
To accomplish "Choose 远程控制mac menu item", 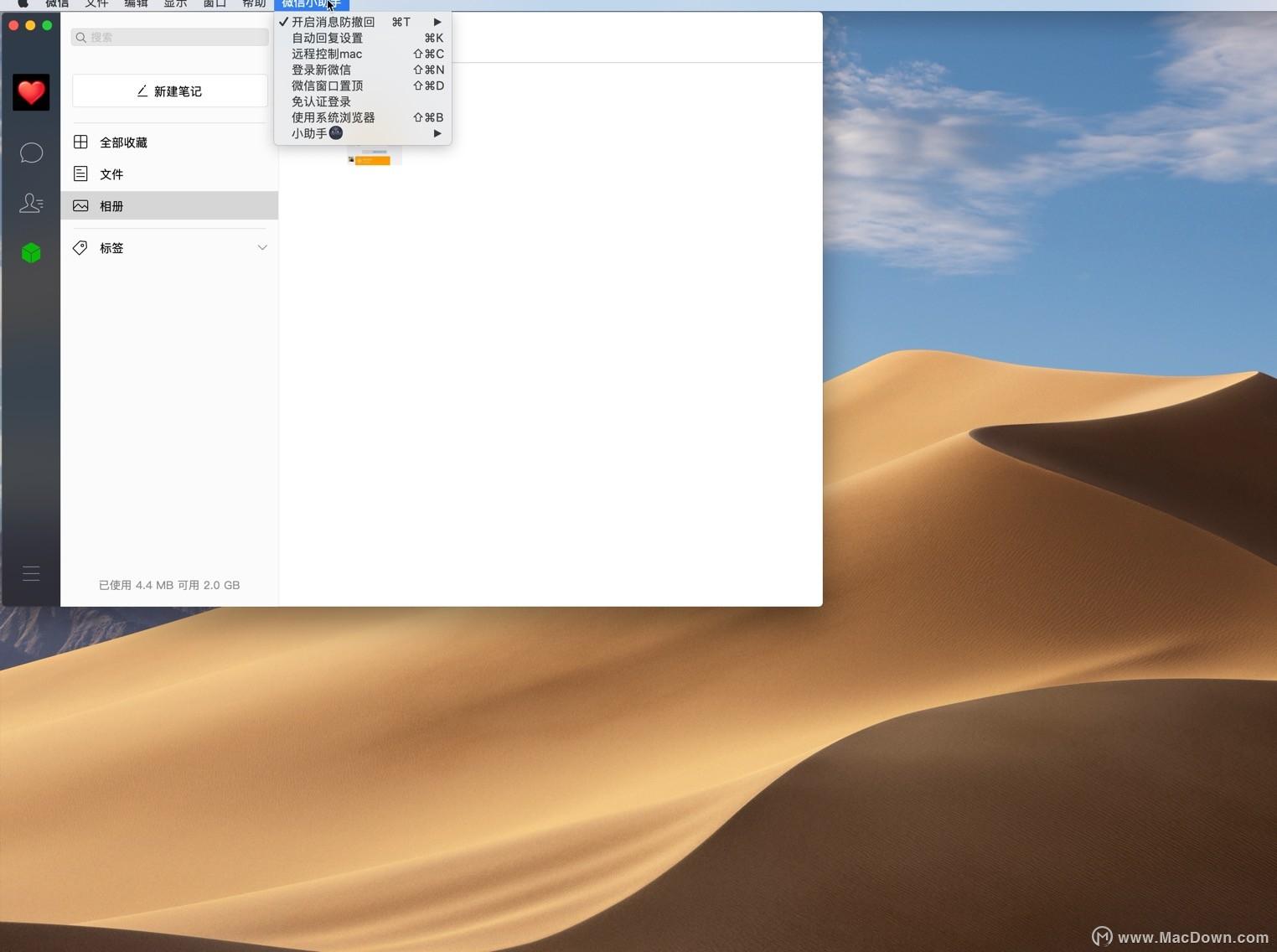I will 363,54.
